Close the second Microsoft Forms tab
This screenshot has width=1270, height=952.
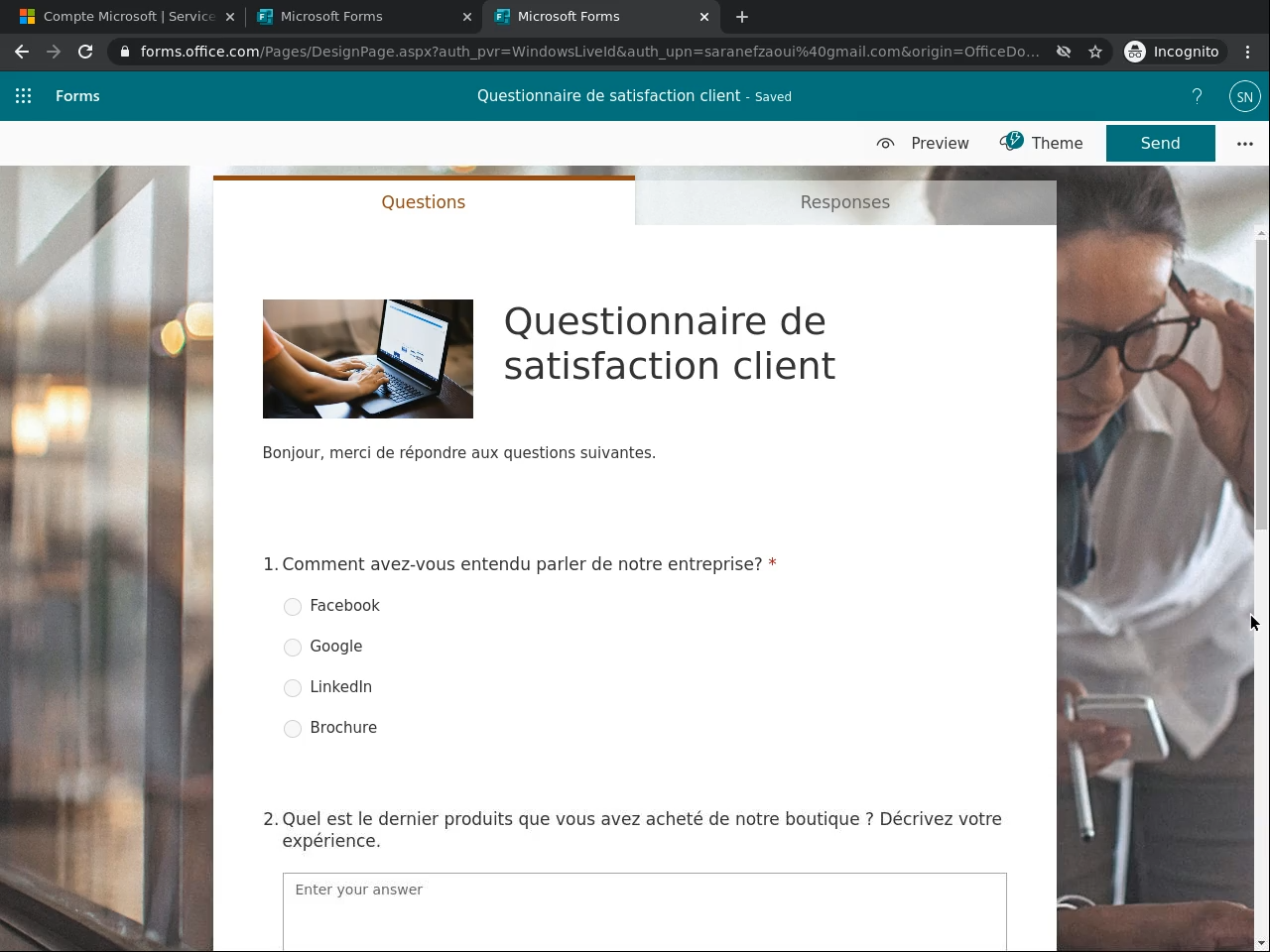tap(467, 17)
